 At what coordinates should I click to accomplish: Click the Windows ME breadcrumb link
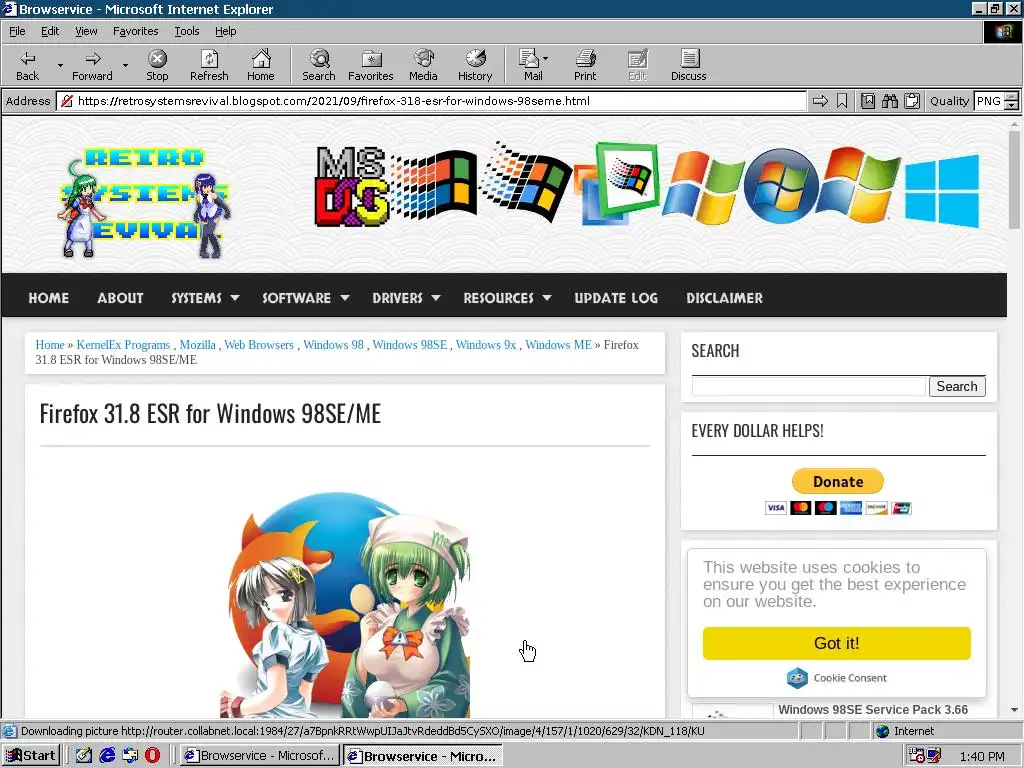point(558,345)
